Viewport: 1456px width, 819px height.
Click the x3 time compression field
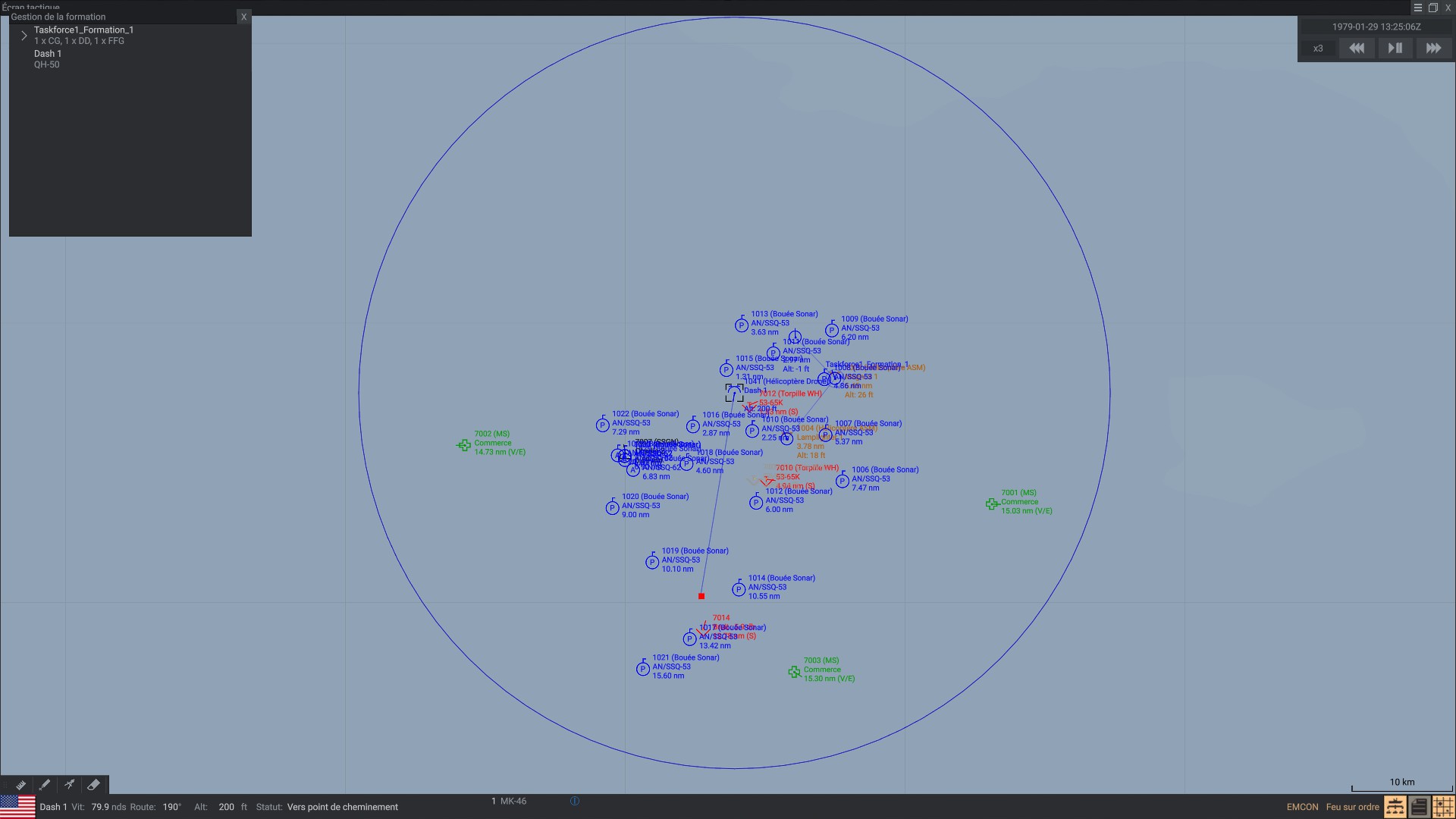1318,49
